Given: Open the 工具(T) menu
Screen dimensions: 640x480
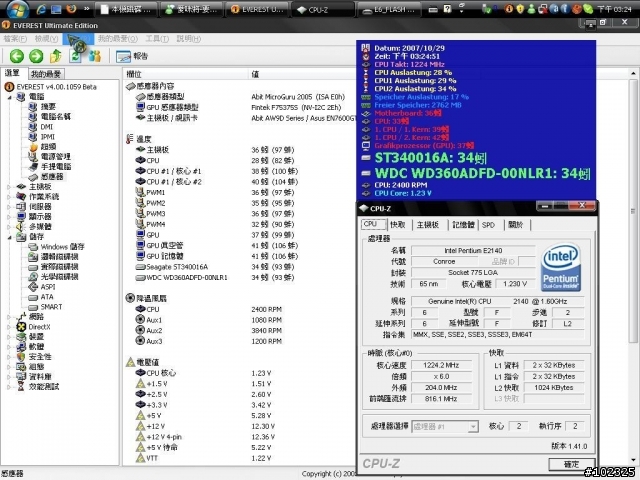Looking at the screenshot, I should (157, 39).
